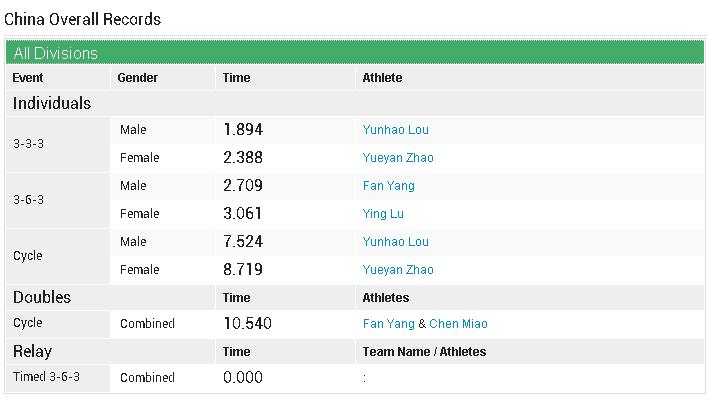
Task: Click the Timed 3-6-3 event cell
Action: coord(46,378)
